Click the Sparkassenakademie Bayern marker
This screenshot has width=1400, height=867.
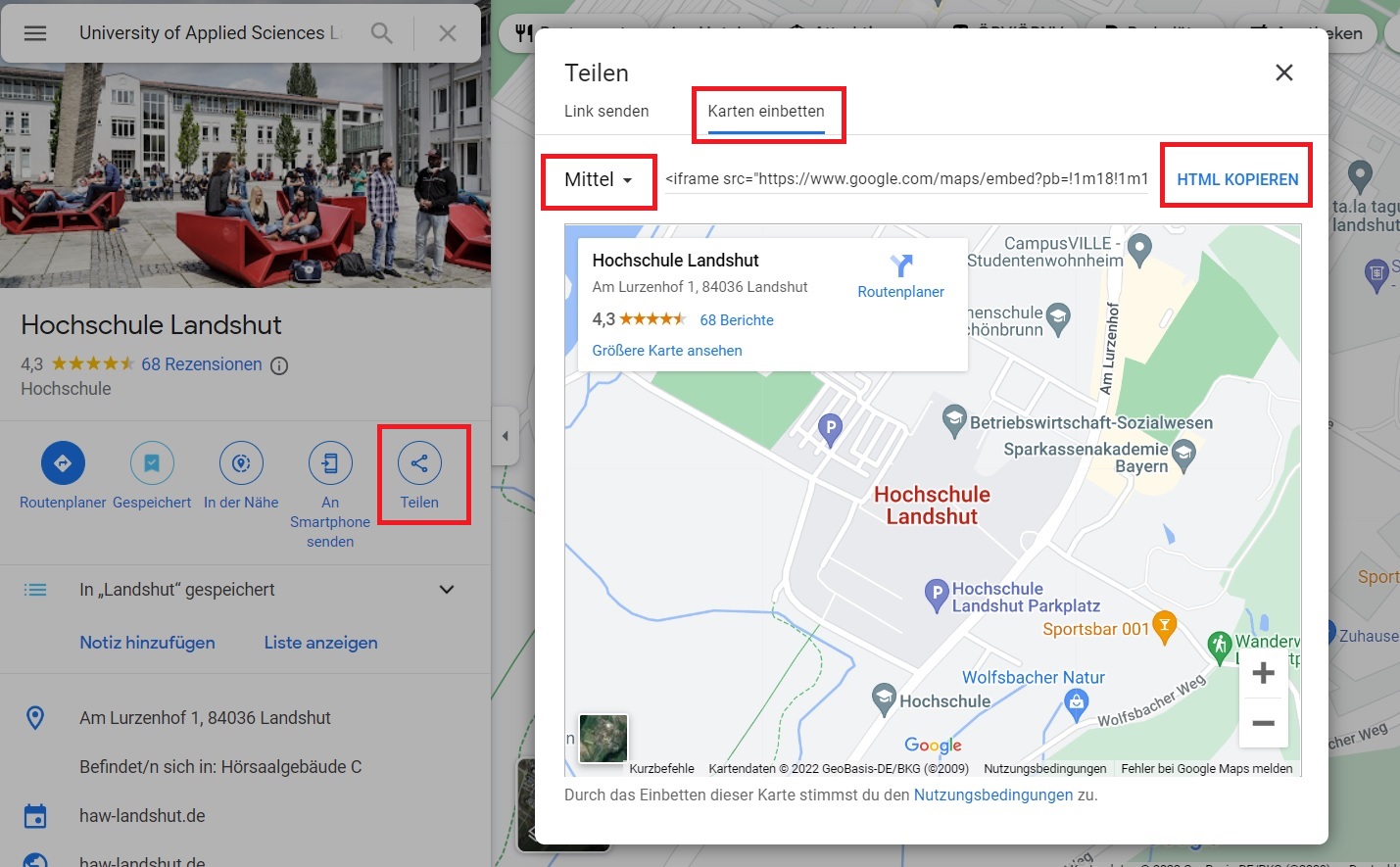(1183, 456)
